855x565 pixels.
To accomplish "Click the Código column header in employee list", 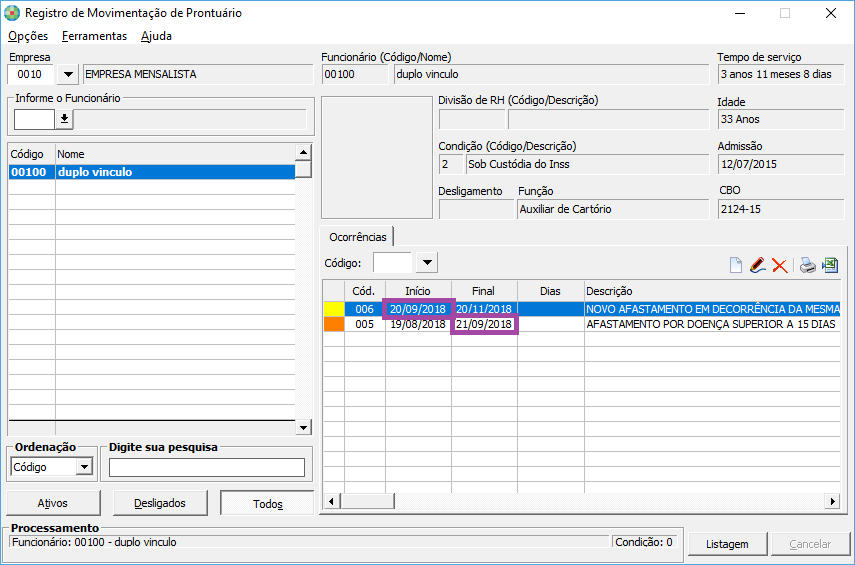I will [x=32, y=154].
